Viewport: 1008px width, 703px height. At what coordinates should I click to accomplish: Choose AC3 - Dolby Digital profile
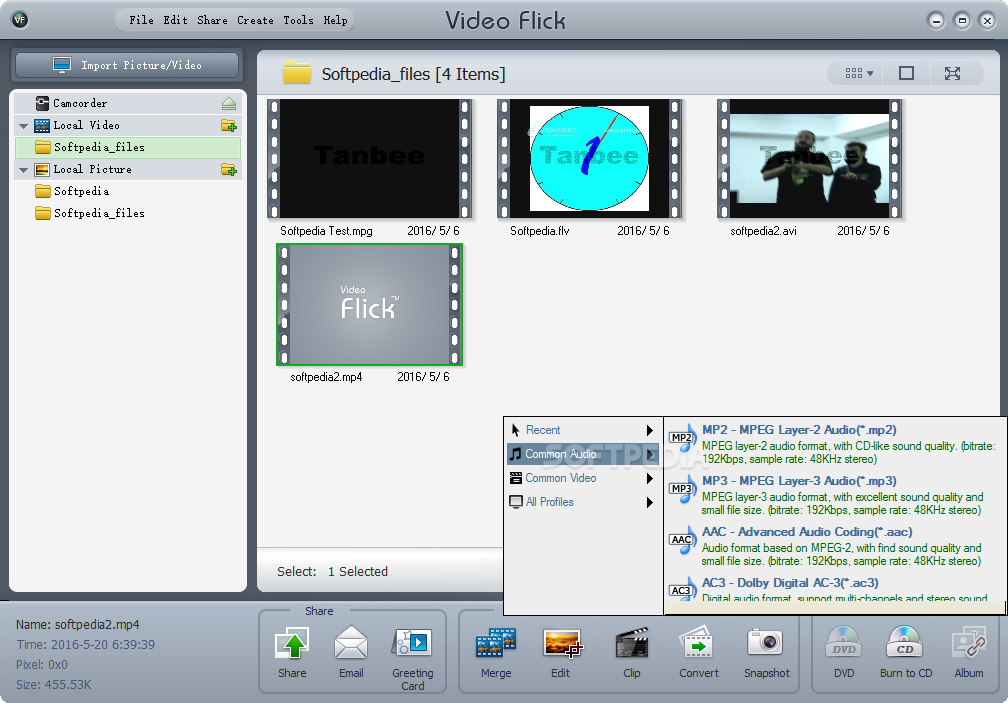click(x=834, y=587)
